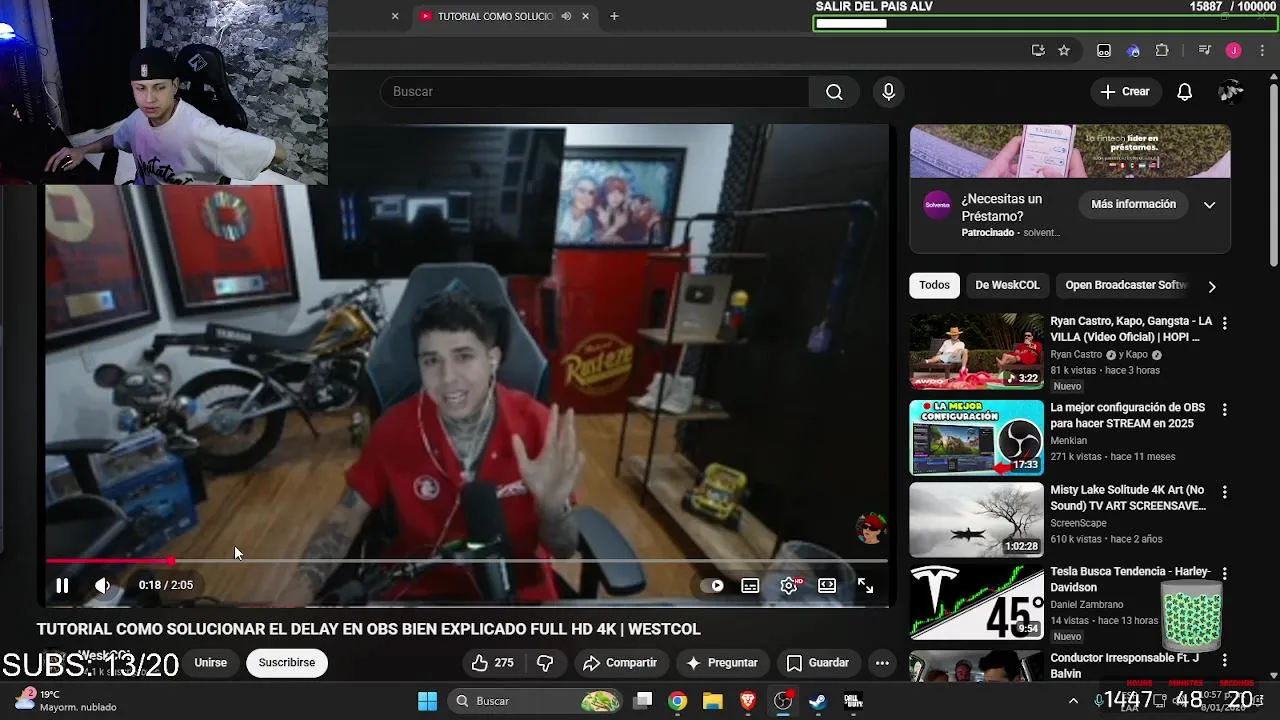The height and width of the screenshot is (720, 1280).
Task: Expand the sponsored ad chevron
Action: click(x=1209, y=205)
